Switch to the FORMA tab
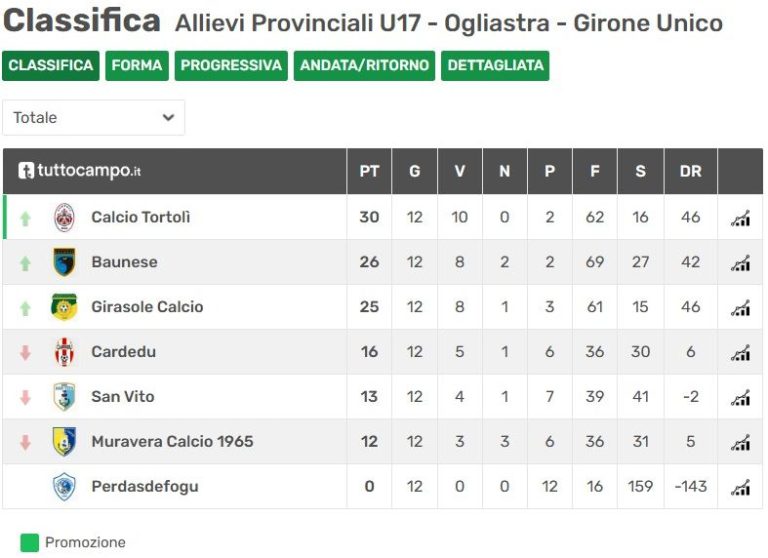The image size is (768, 558). click(137, 65)
